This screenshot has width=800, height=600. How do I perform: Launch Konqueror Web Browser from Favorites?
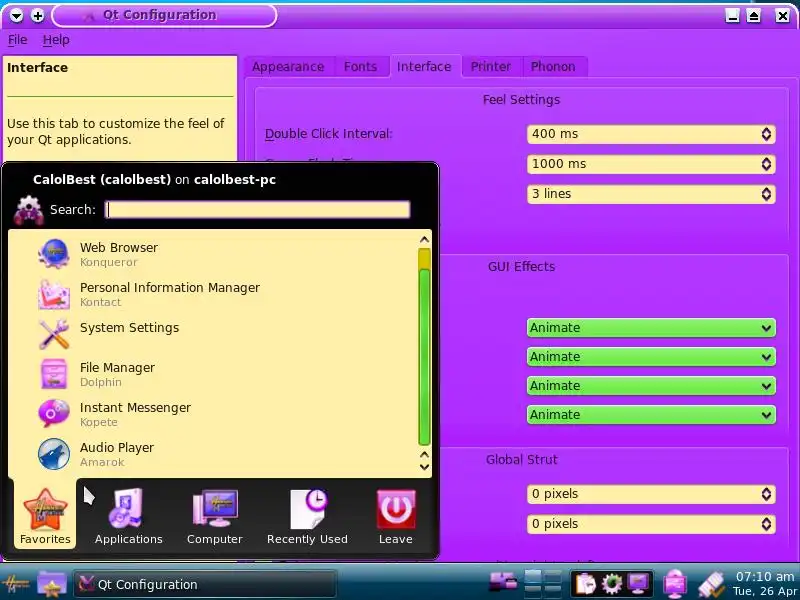point(54,254)
